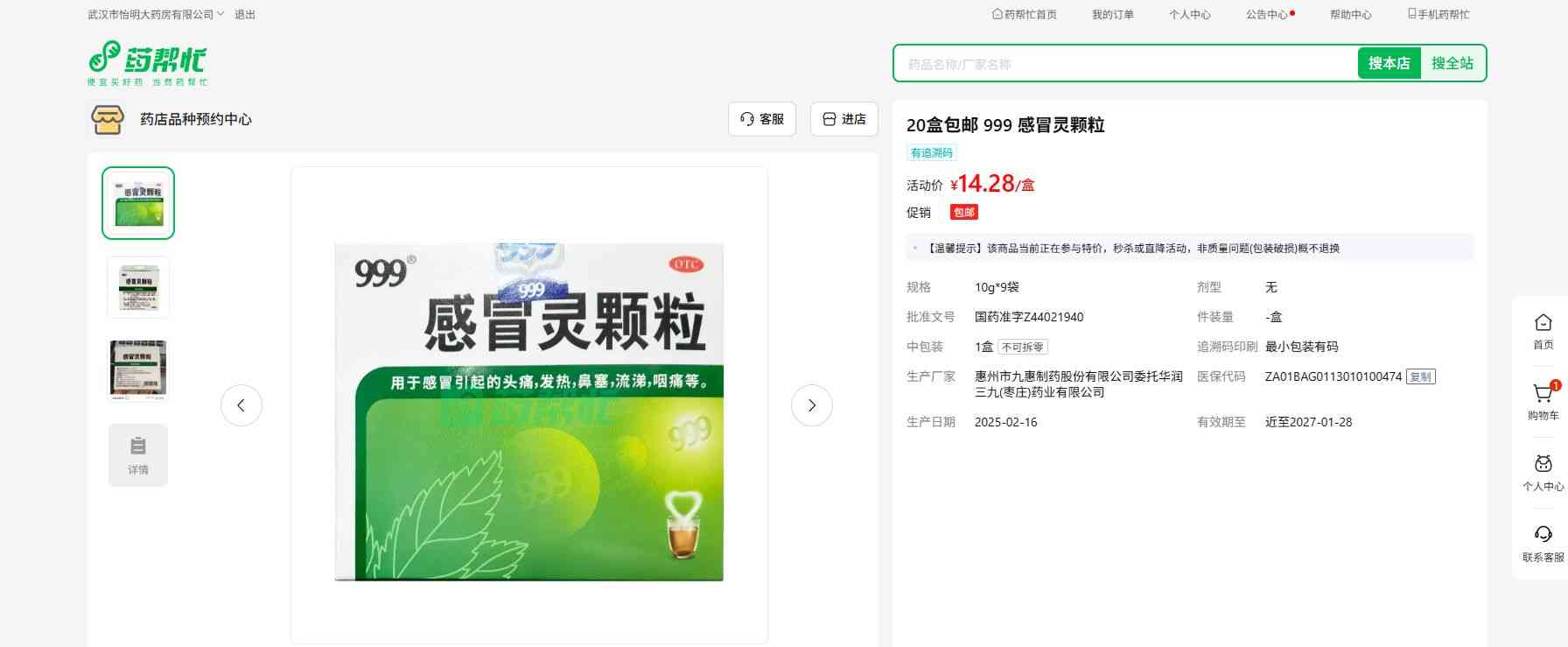
Task: Show the previous product image
Action: pyautogui.click(x=241, y=405)
